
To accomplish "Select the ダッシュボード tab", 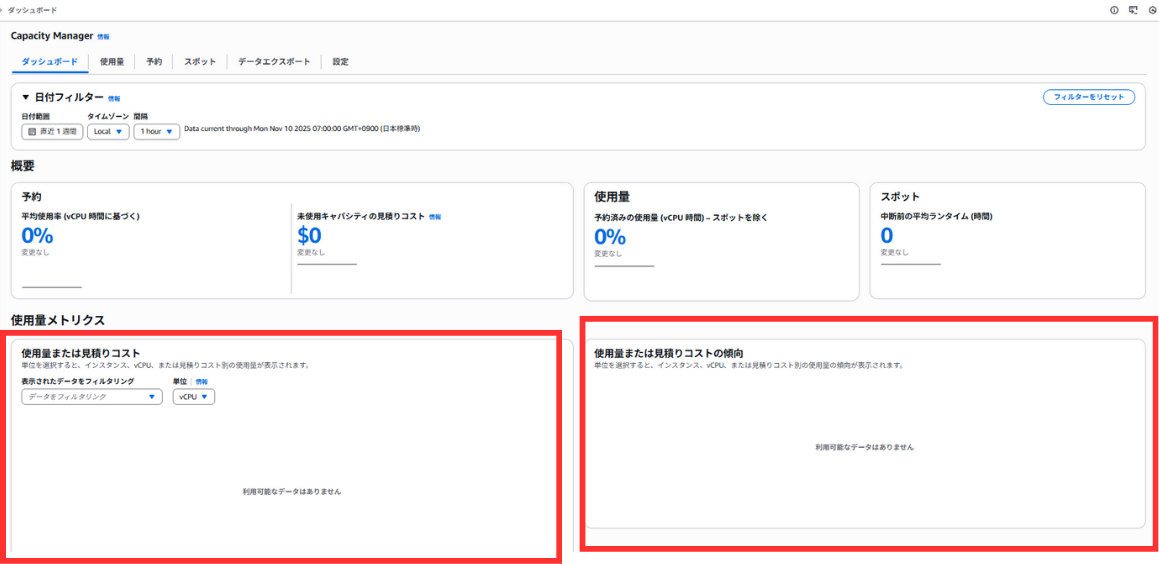I will (x=50, y=62).
